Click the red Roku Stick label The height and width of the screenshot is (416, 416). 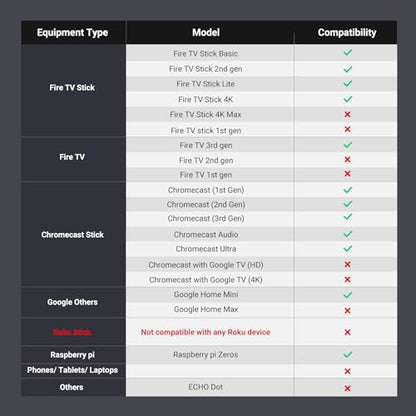coord(72,332)
